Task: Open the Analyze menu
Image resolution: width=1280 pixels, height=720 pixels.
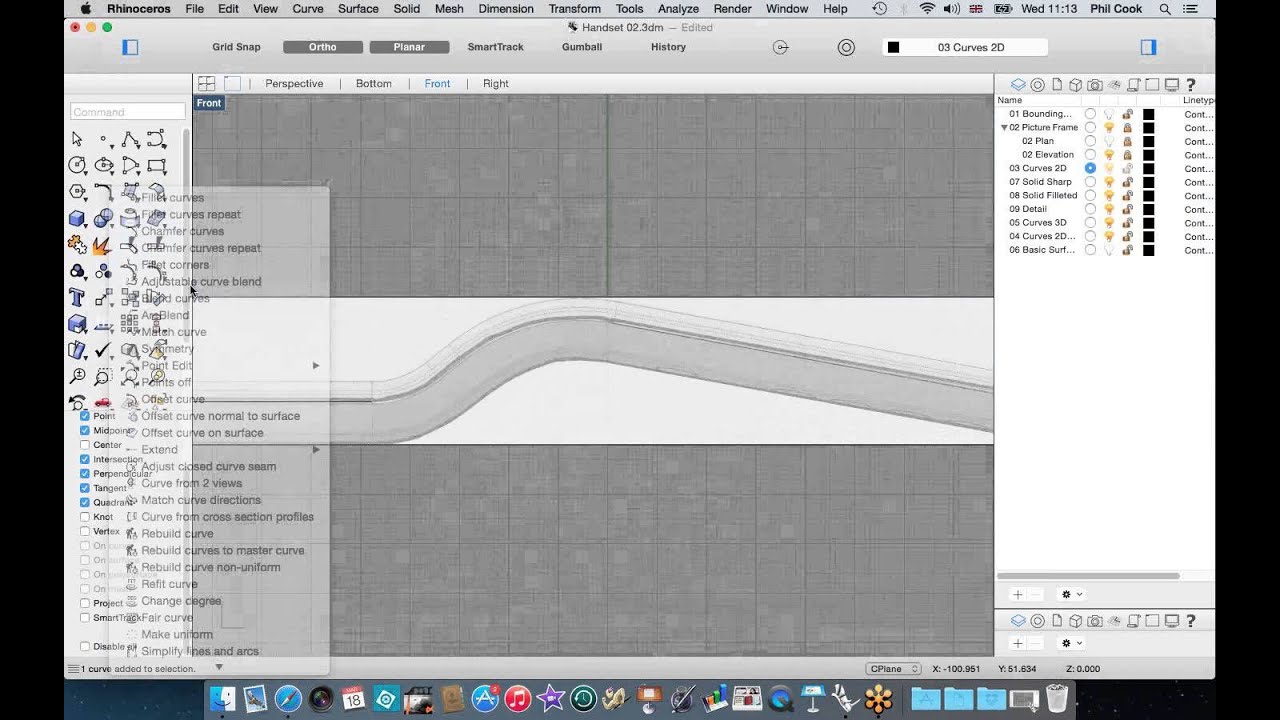Action: pyautogui.click(x=678, y=8)
